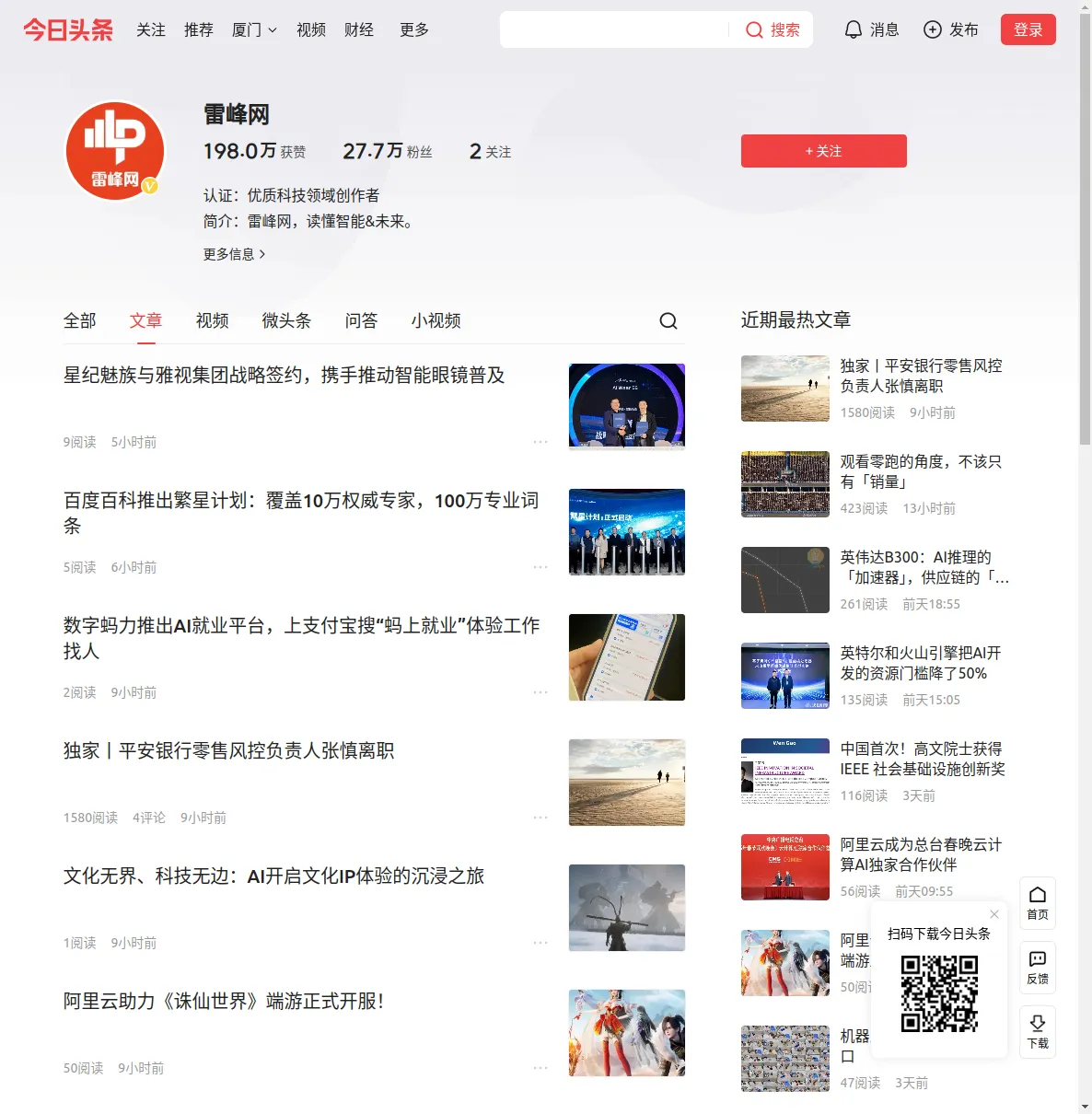The image size is (1092, 1114).
Task: Open more options for 文化无界 article
Action: tap(540, 943)
